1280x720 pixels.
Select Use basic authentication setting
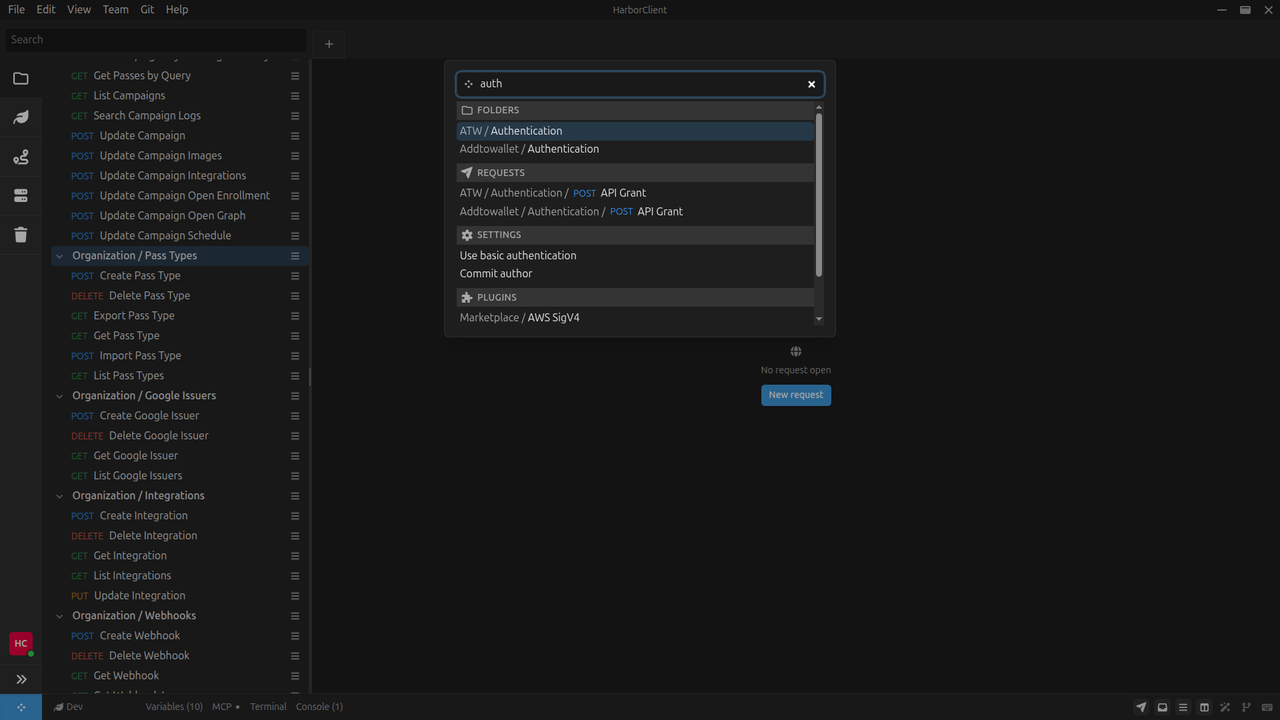(636, 256)
